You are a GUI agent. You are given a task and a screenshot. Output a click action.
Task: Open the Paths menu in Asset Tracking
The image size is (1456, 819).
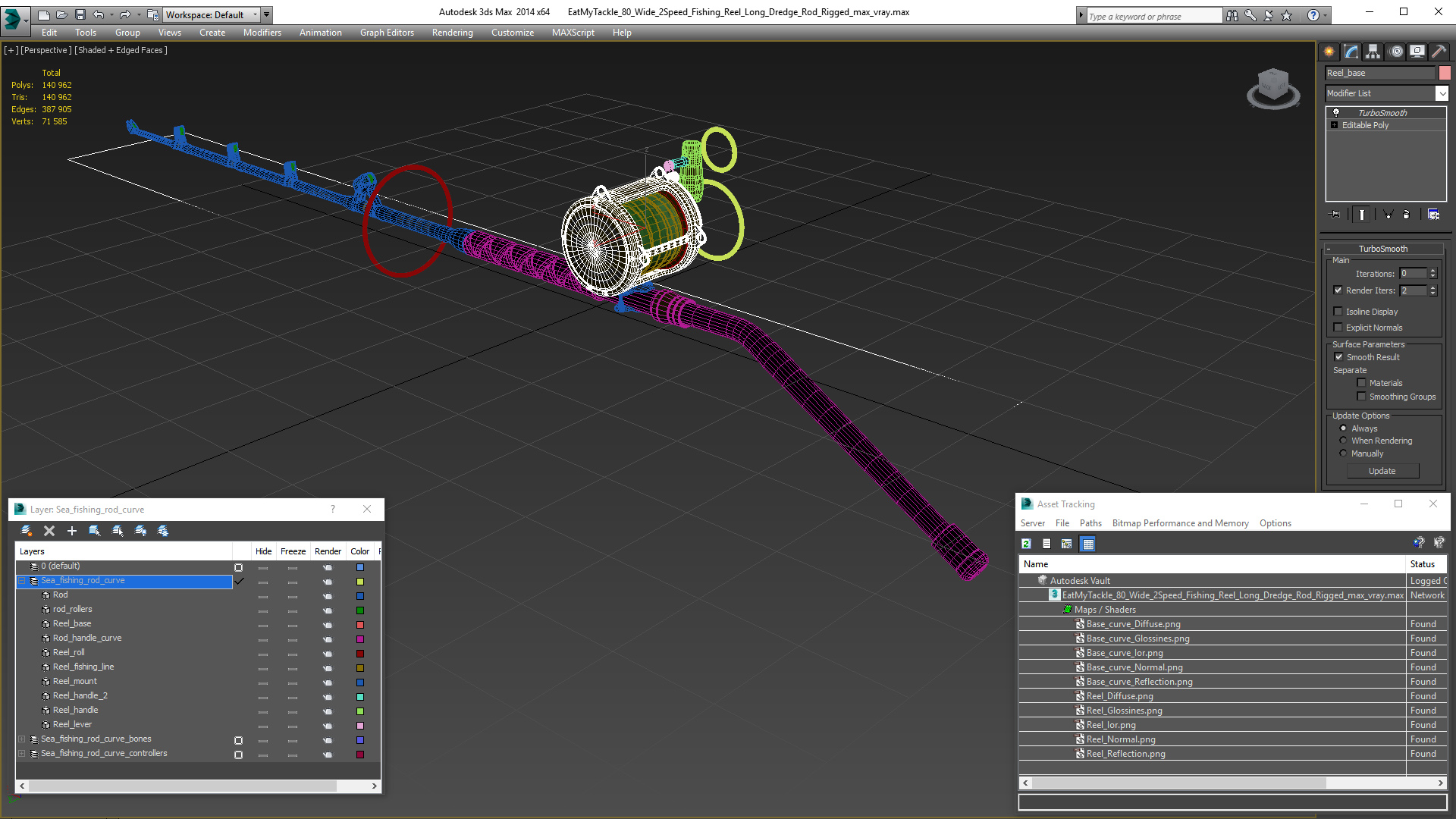1090,523
